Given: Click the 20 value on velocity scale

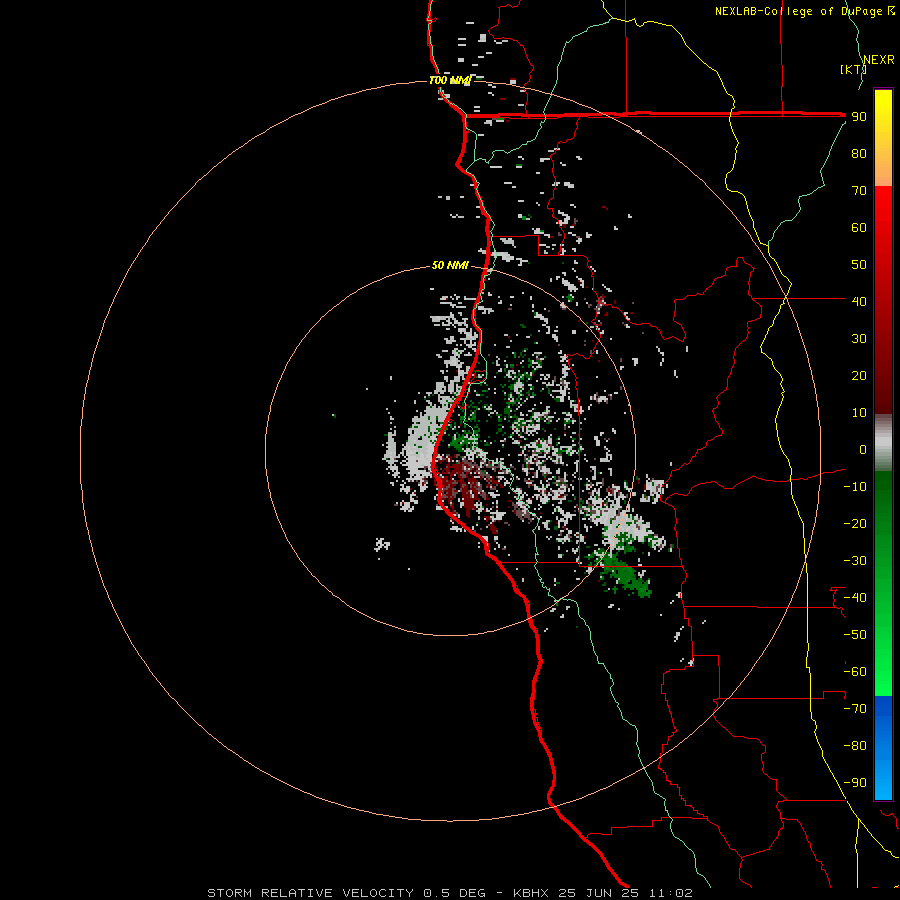Looking at the screenshot, I should pos(859,376).
